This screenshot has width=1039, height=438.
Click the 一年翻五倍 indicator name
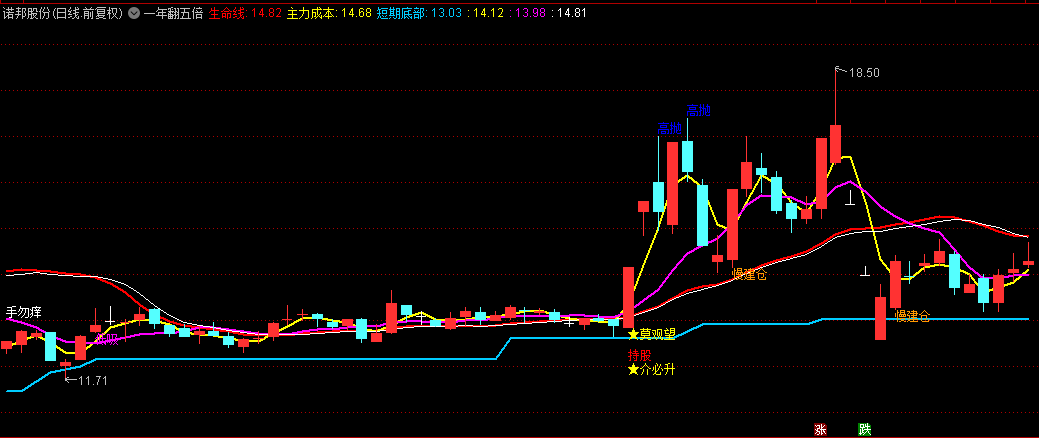tap(173, 13)
